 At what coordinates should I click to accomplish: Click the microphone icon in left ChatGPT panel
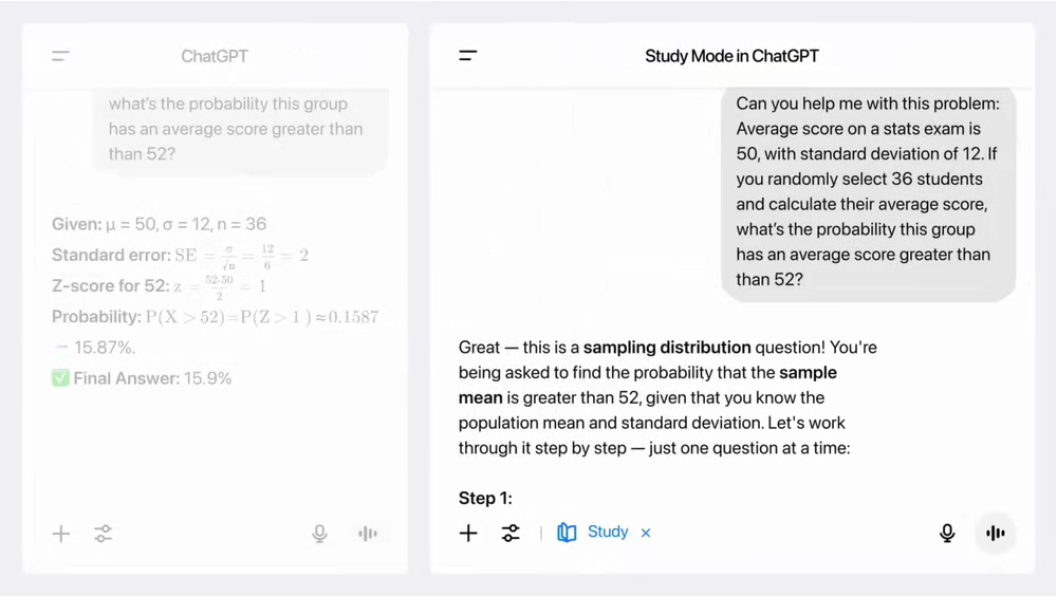tap(320, 534)
